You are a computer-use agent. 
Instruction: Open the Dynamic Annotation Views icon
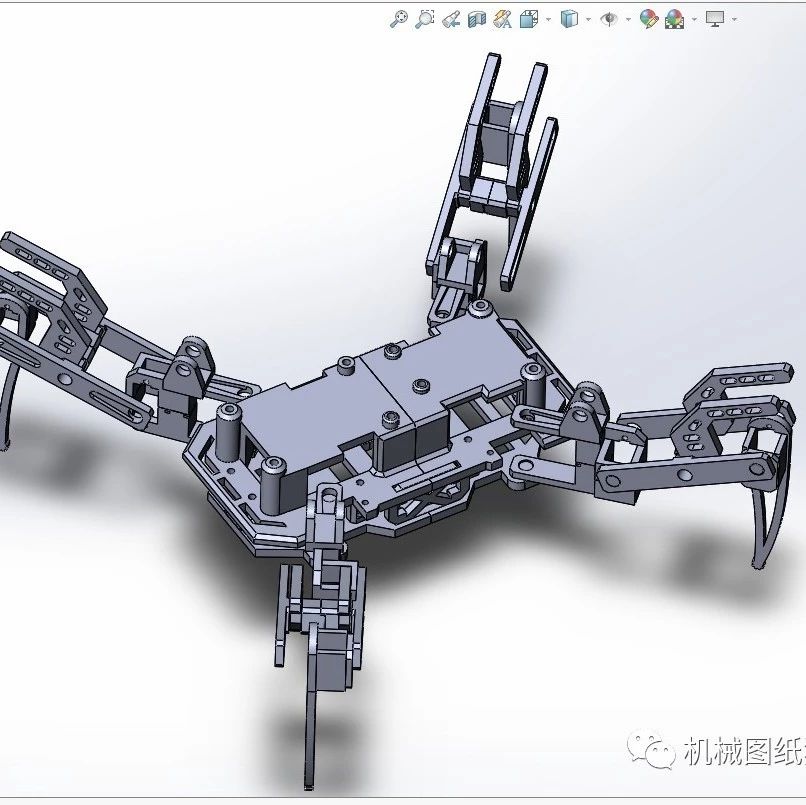502,19
